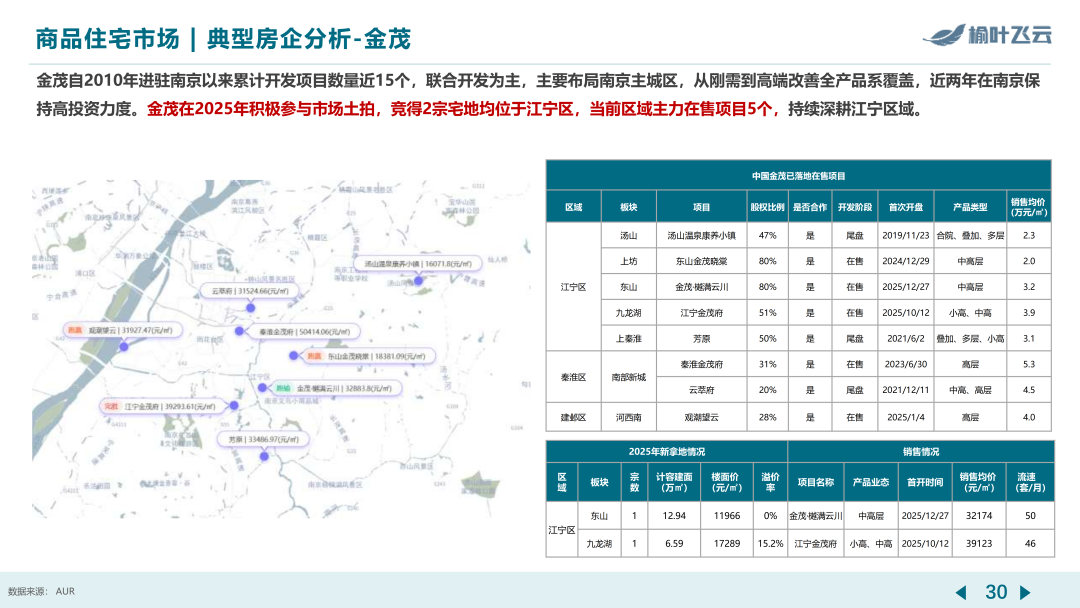Click the 河西南 block cell
Image resolution: width=1080 pixels, height=608 pixels.
point(628,417)
